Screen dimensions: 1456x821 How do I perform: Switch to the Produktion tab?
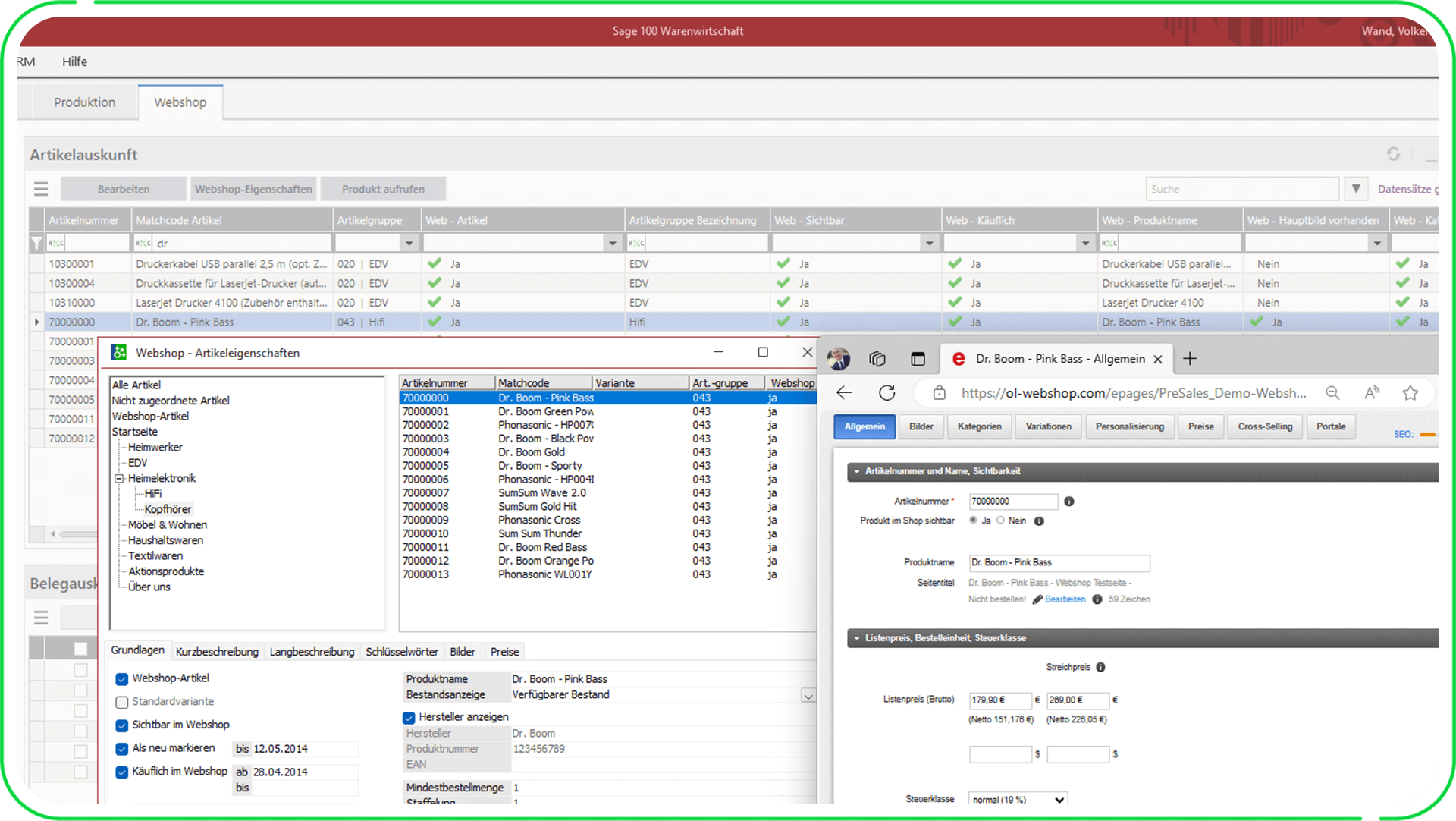pyautogui.click(x=84, y=102)
